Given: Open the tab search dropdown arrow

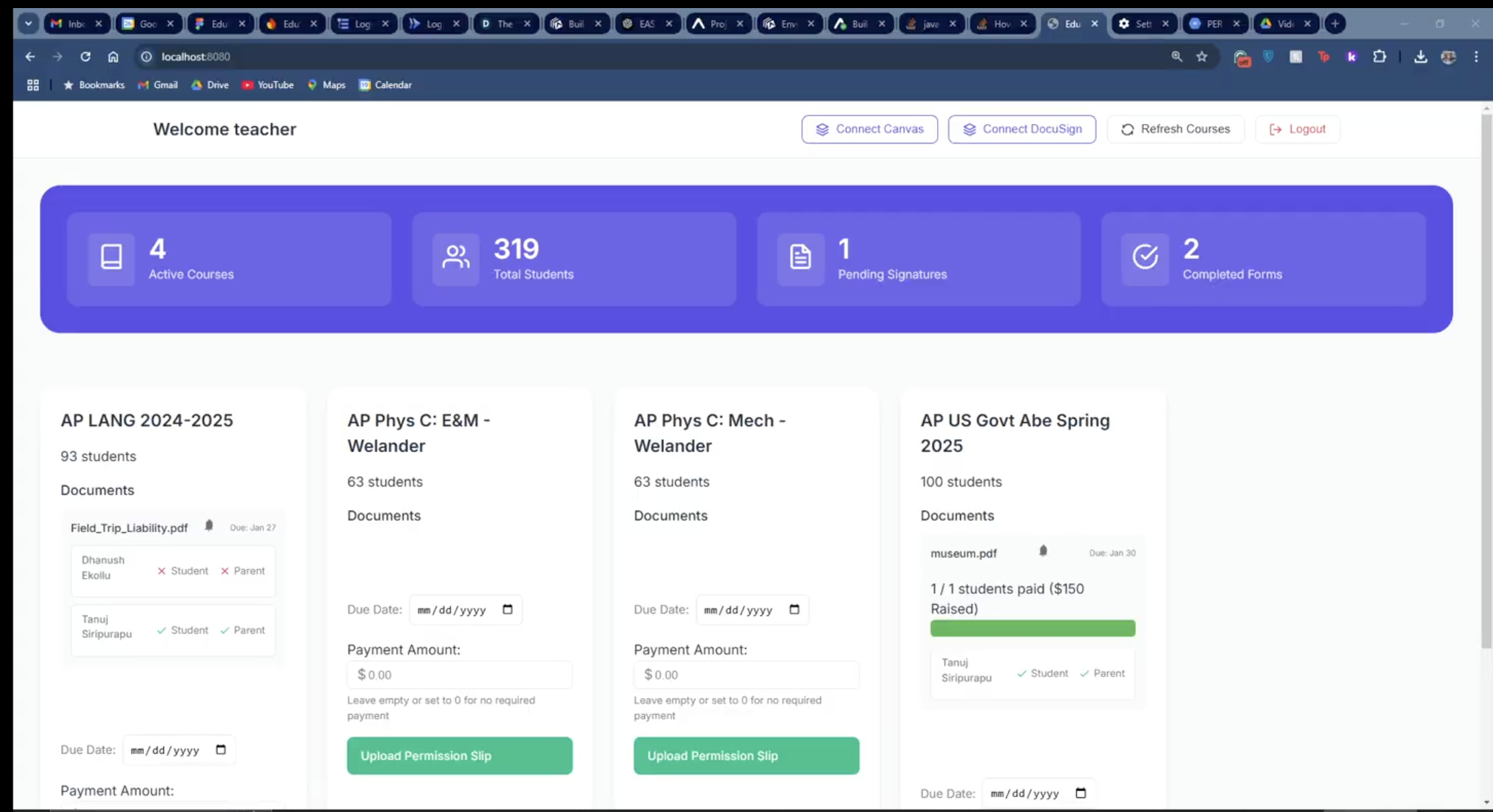Looking at the screenshot, I should [28, 23].
